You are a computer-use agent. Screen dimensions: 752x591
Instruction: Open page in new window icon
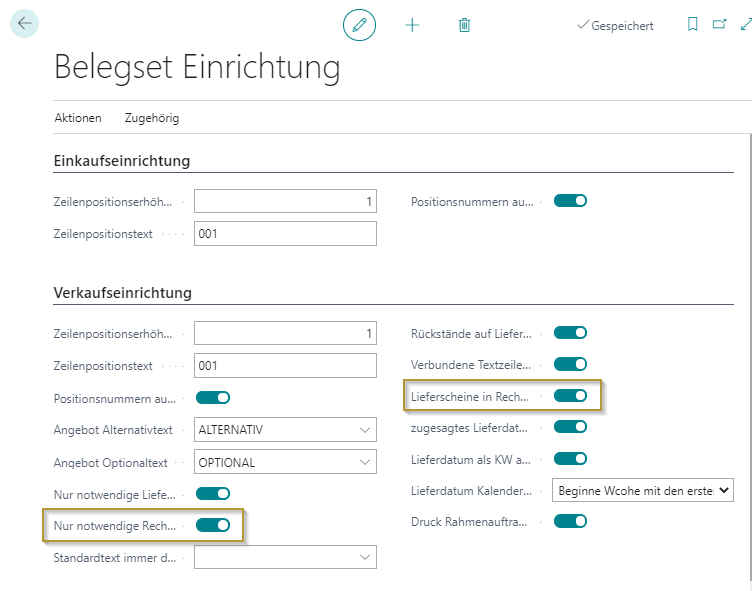719,25
